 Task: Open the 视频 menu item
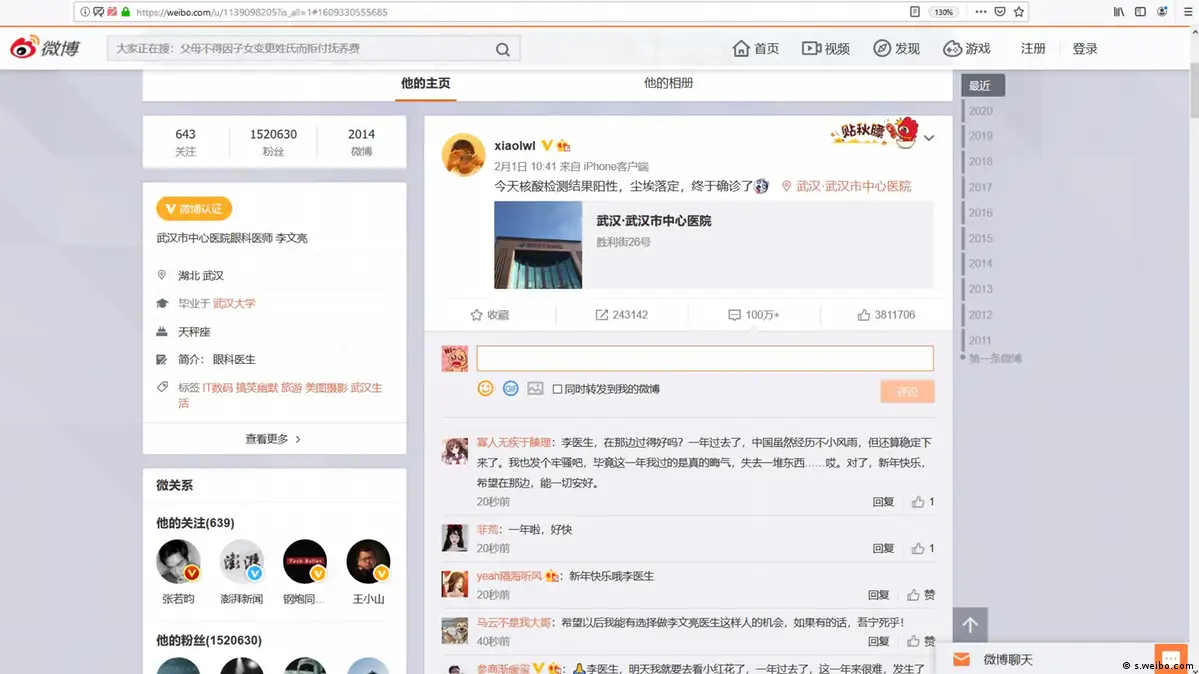pos(825,49)
